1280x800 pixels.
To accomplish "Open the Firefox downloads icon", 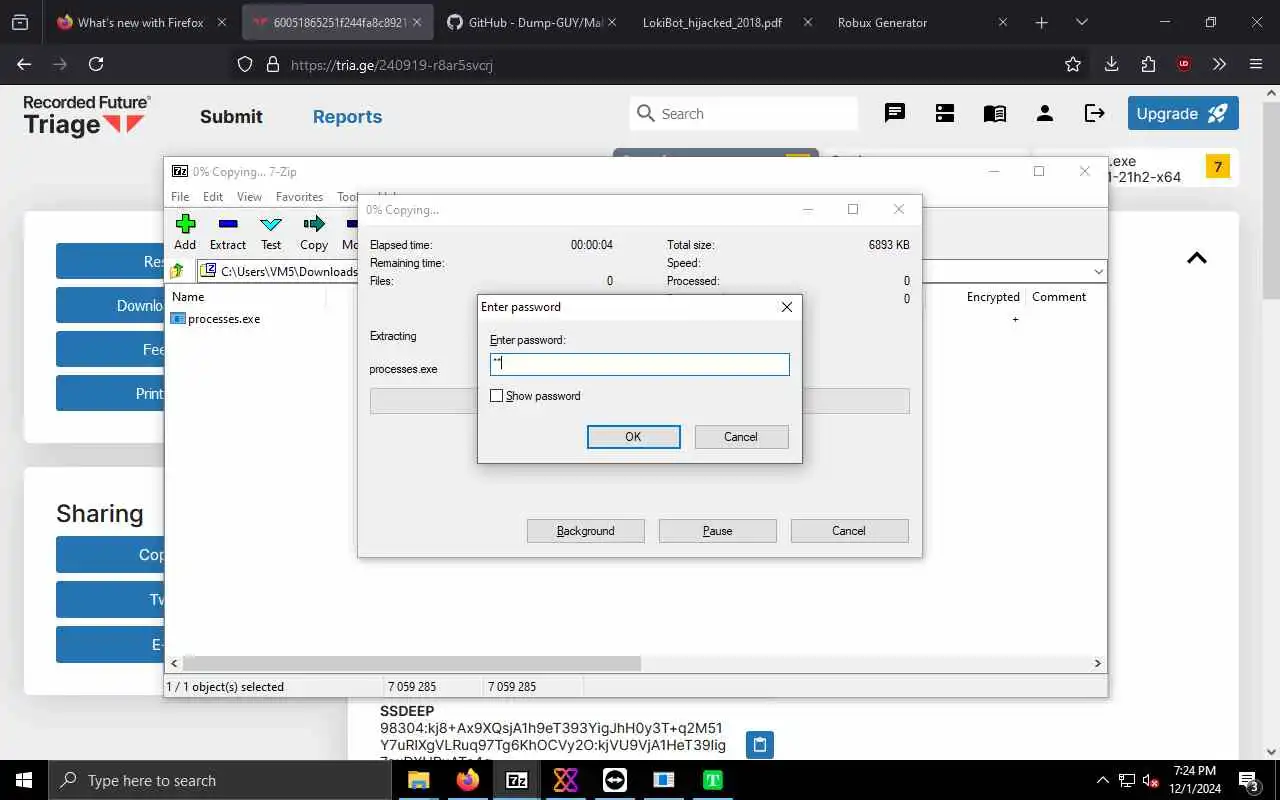I will pos(1111,64).
